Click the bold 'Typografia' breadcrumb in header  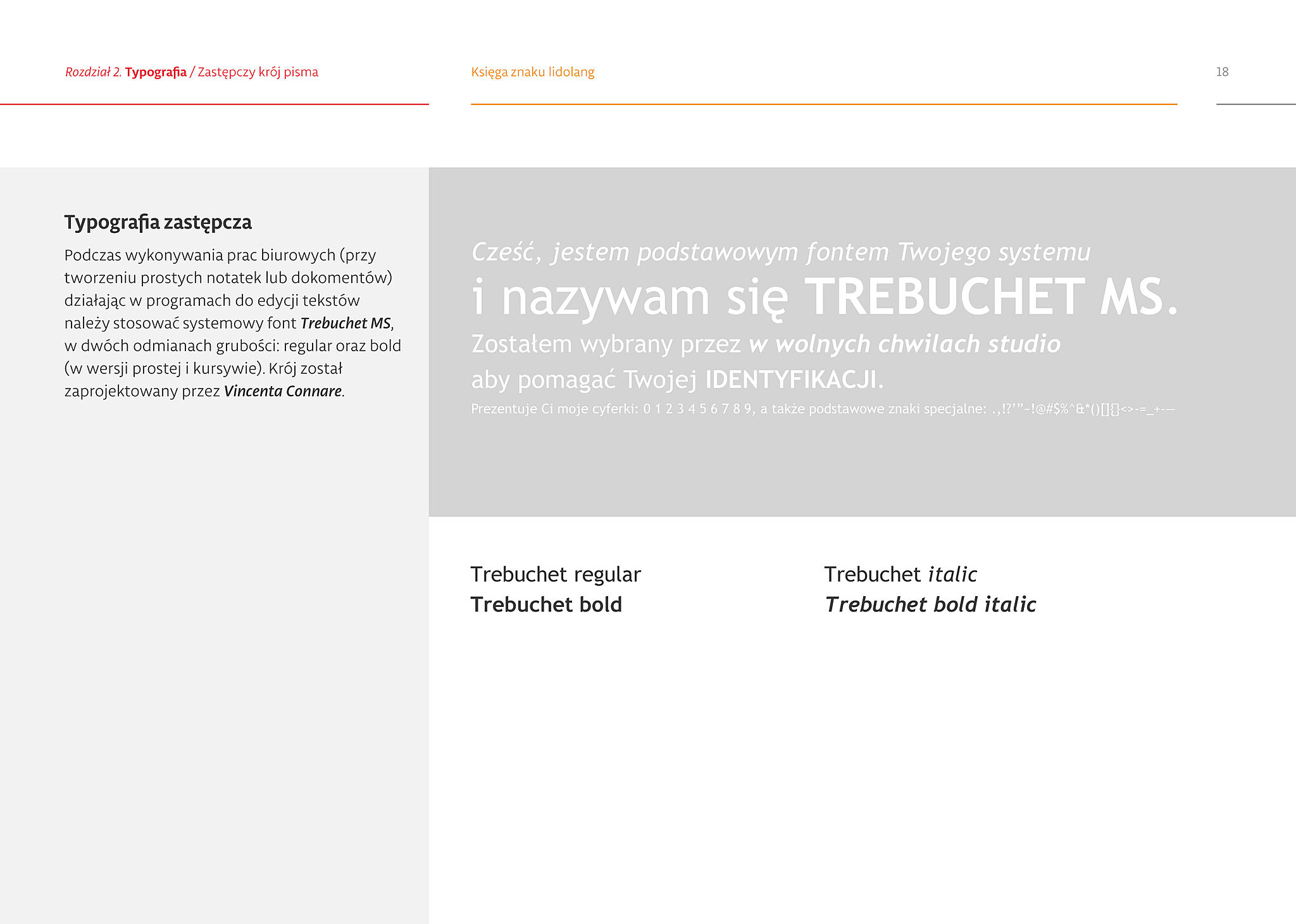pyautogui.click(x=156, y=72)
